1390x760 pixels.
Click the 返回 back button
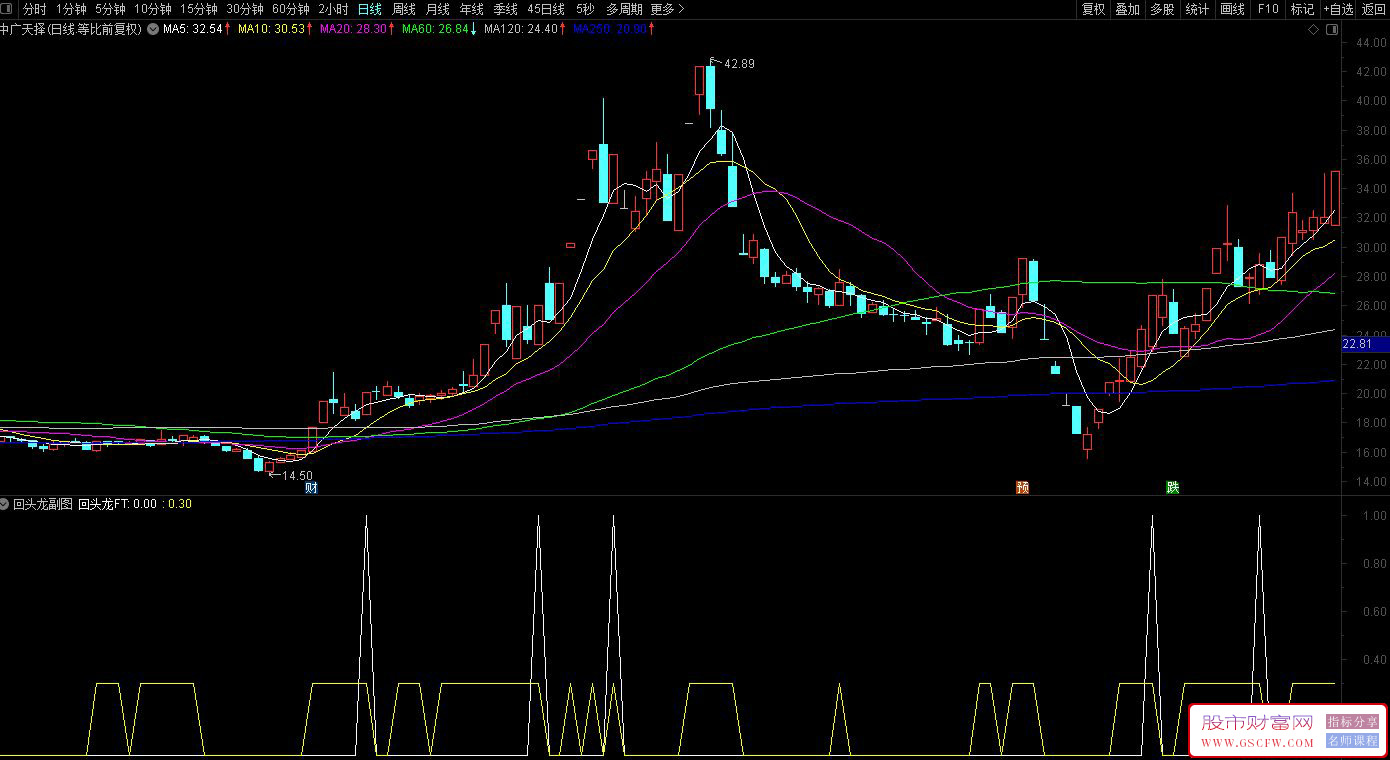1374,9
